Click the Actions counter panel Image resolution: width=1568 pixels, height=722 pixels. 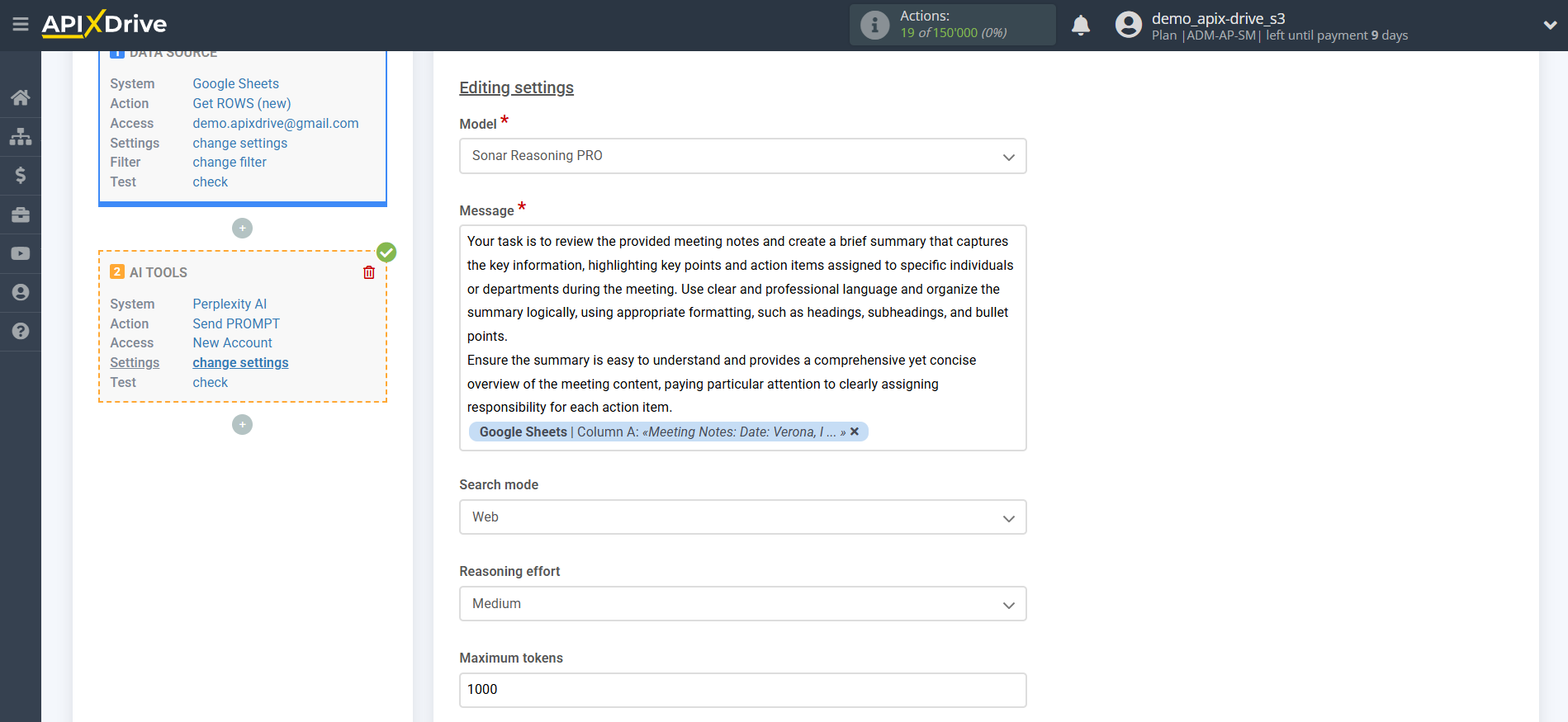coord(953,25)
